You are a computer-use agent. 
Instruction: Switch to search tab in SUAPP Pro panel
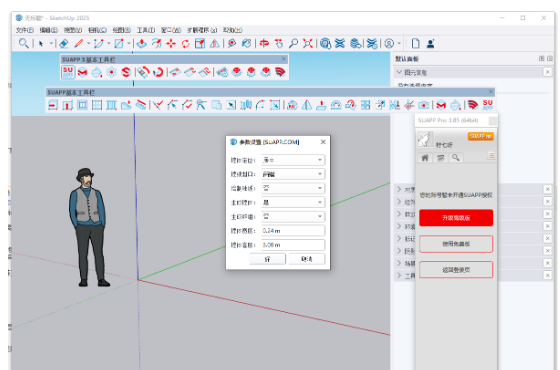pyautogui.click(x=456, y=158)
